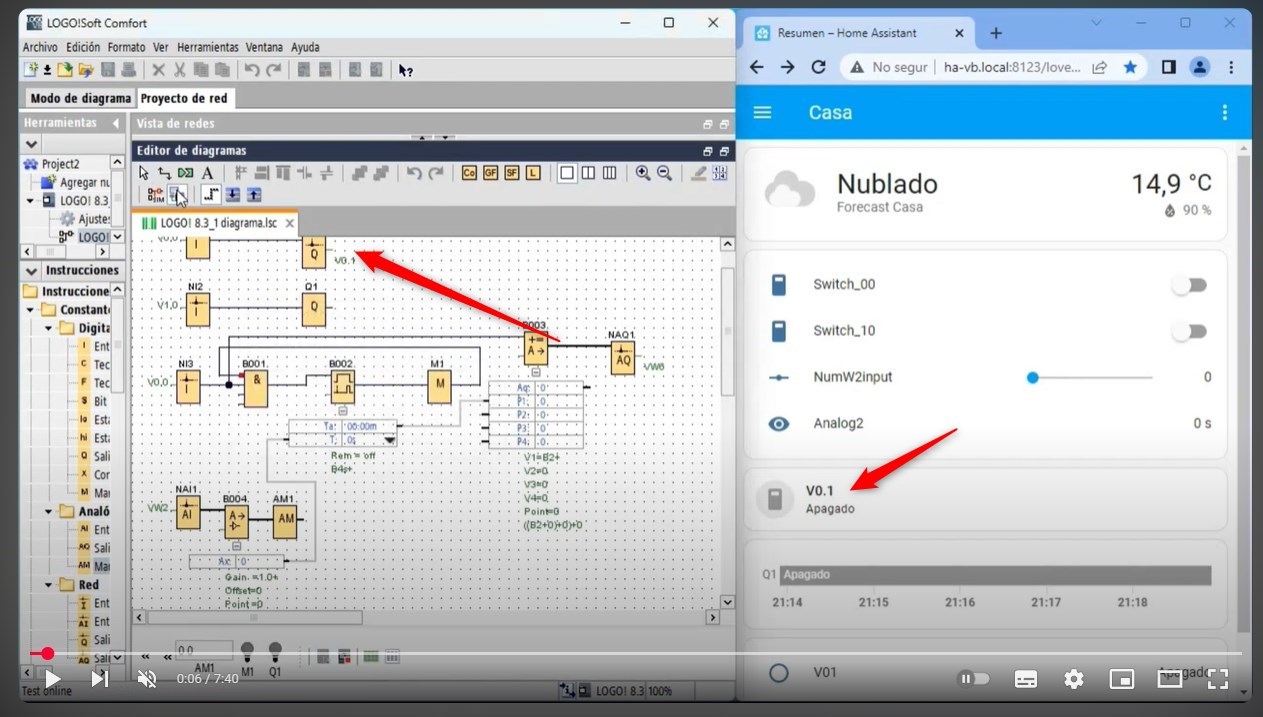
Task: Toggle the Switch_00 switch
Action: [x=1189, y=285]
